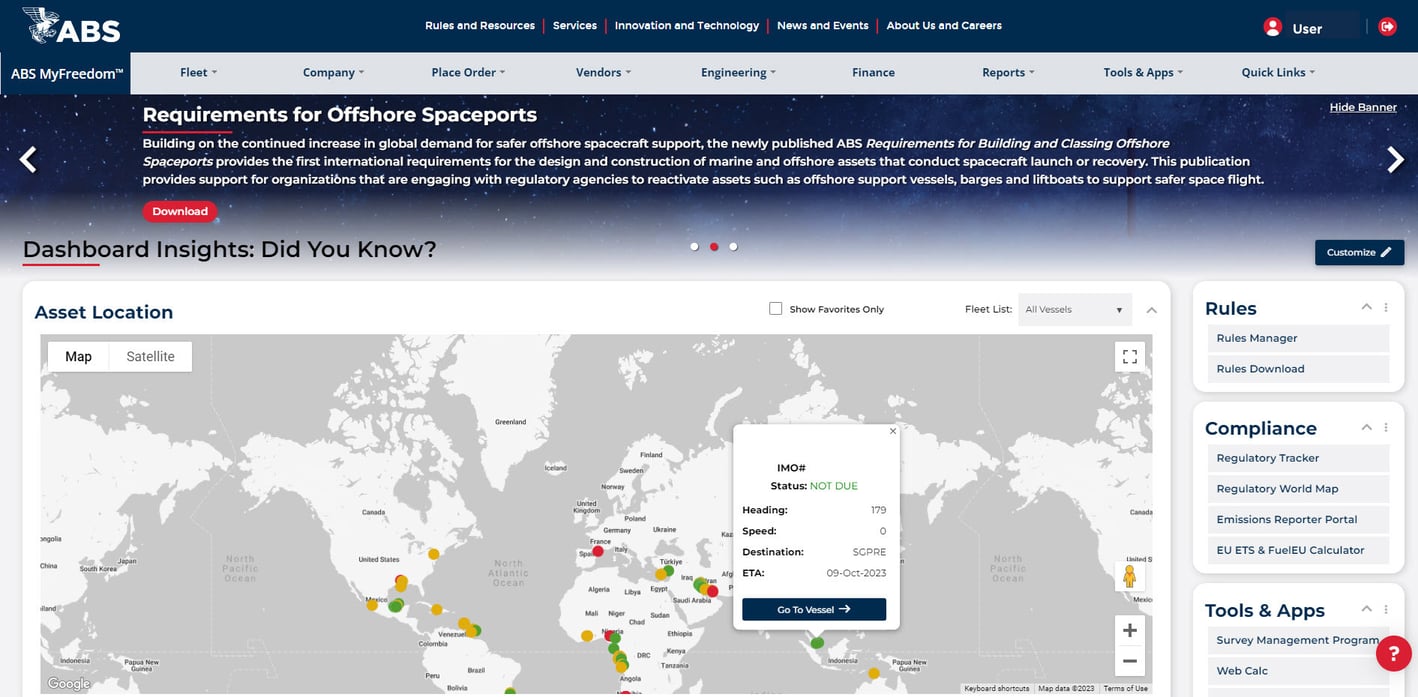The image size is (1418, 697).
Task: Open Emissions Reporter Portal link
Action: click(1298, 520)
